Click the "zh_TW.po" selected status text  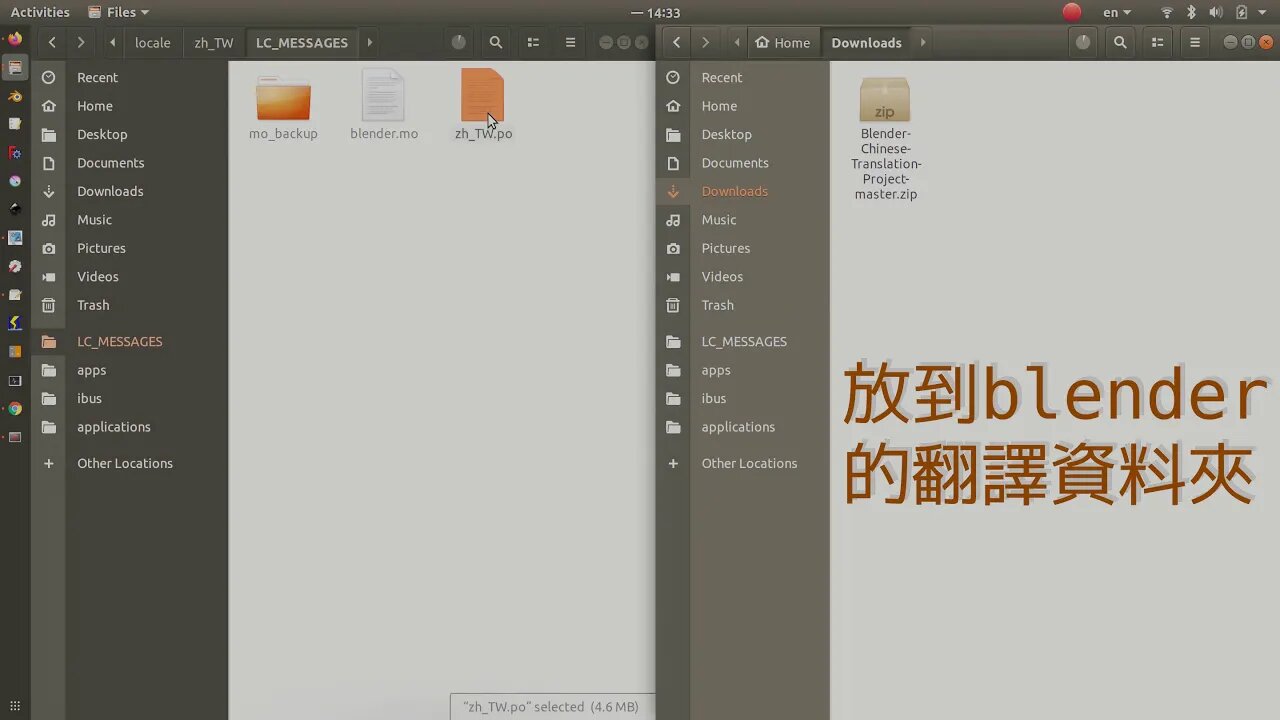[x=551, y=707]
